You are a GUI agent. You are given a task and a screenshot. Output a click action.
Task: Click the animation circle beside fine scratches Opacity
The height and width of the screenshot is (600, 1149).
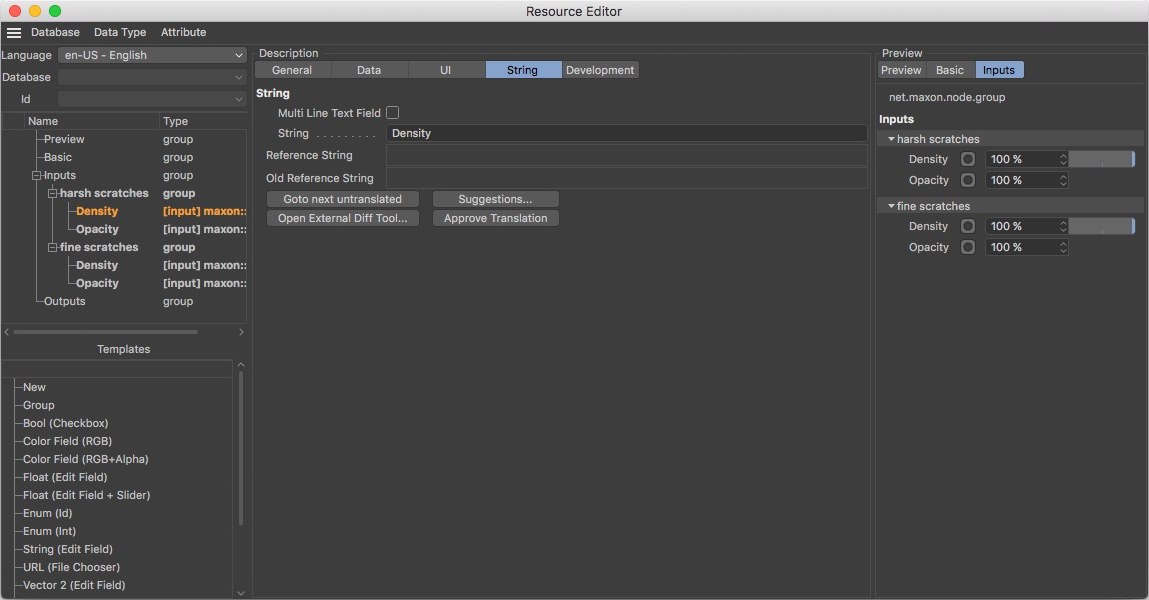coord(967,248)
